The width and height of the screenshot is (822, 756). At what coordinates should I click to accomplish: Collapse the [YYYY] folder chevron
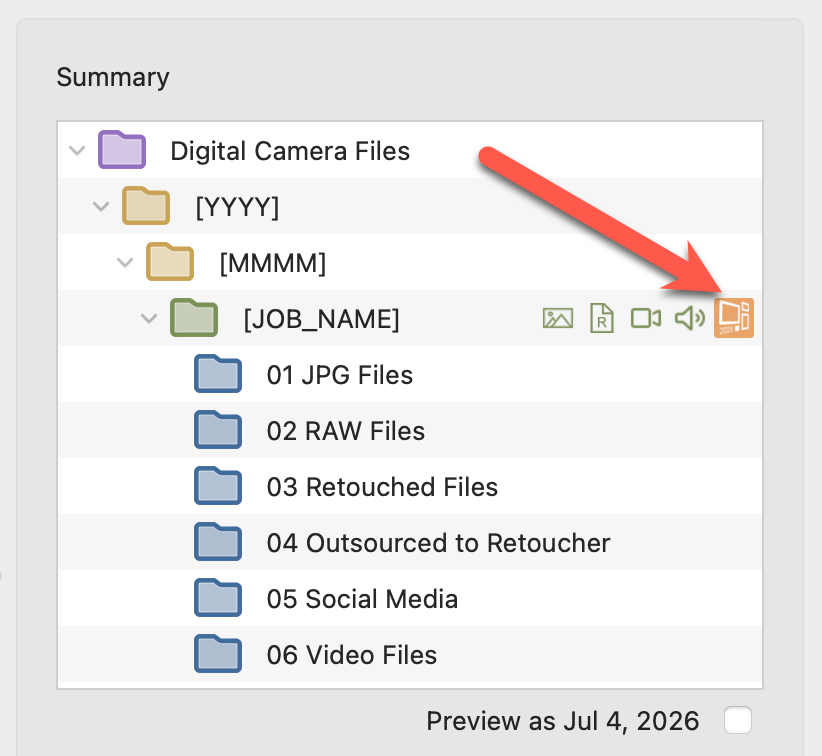tap(100, 207)
